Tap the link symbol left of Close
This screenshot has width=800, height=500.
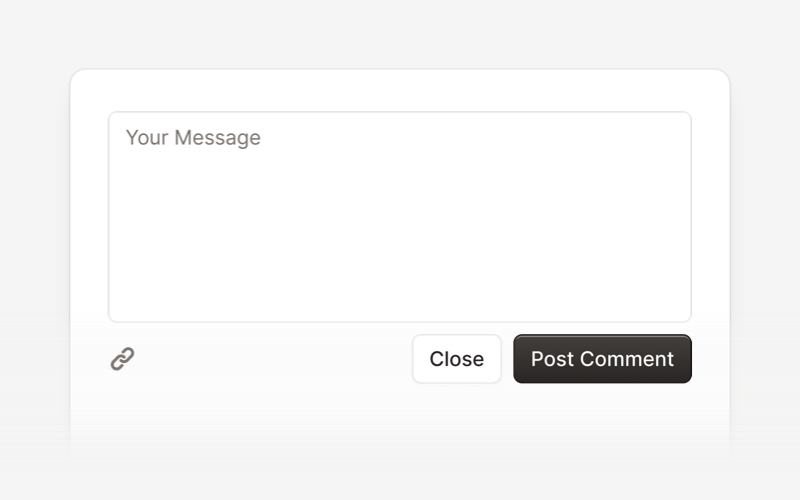point(122,359)
